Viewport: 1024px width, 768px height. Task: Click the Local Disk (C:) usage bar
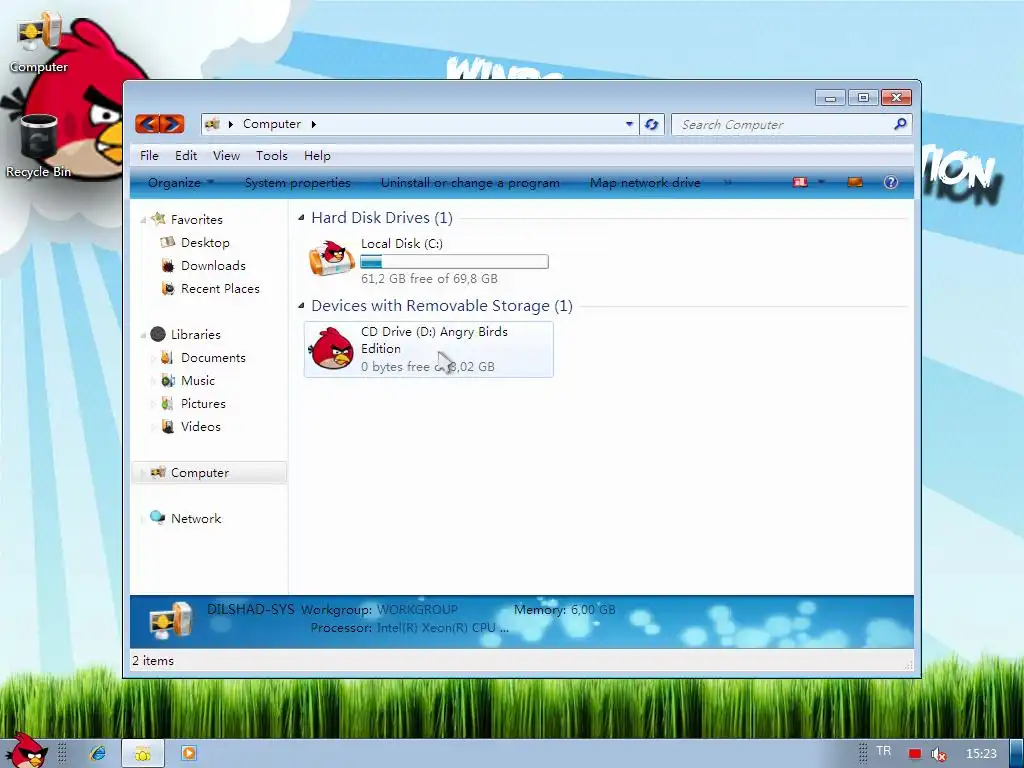(455, 262)
